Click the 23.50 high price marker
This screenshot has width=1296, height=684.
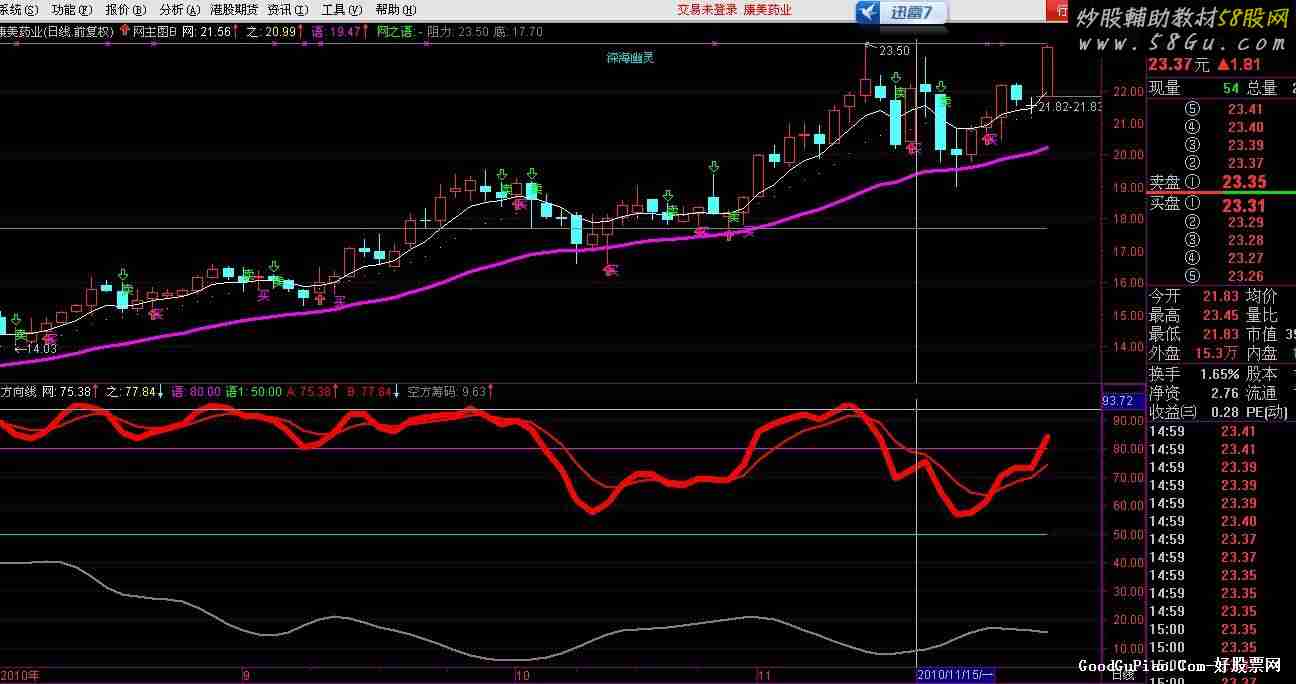click(893, 50)
